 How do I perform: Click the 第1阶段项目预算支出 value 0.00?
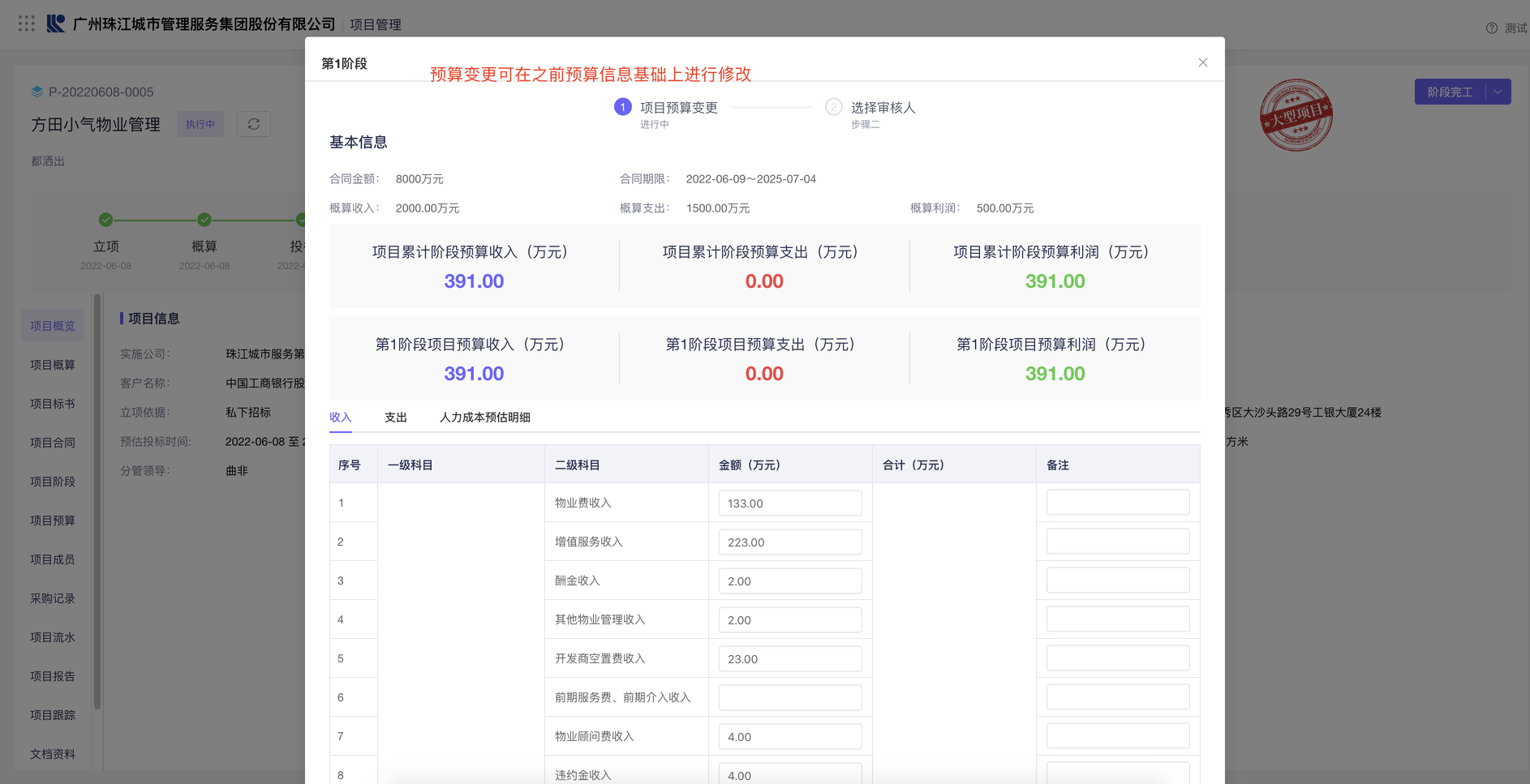pos(764,374)
